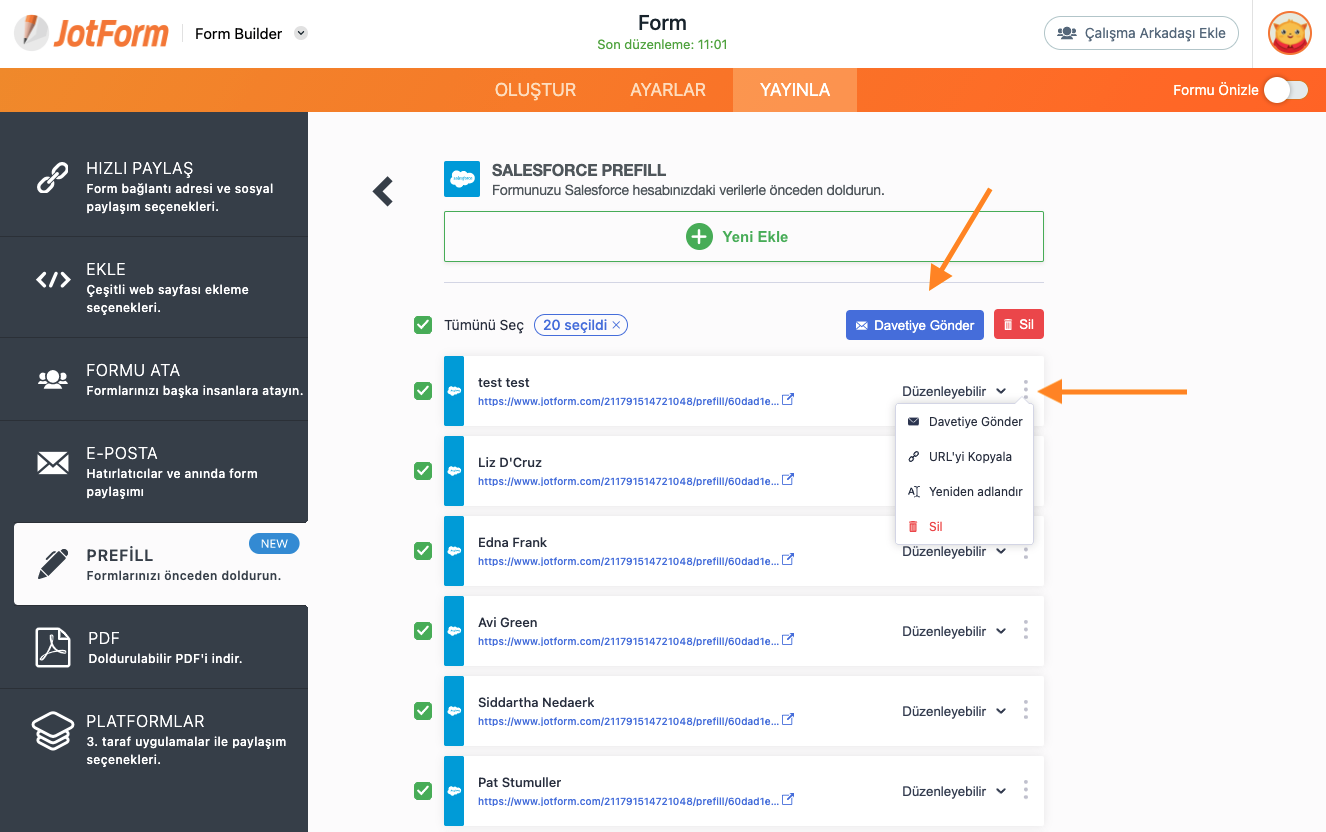1326x832 pixels.
Task: Click the 'Form' title at top
Action: (x=662, y=23)
